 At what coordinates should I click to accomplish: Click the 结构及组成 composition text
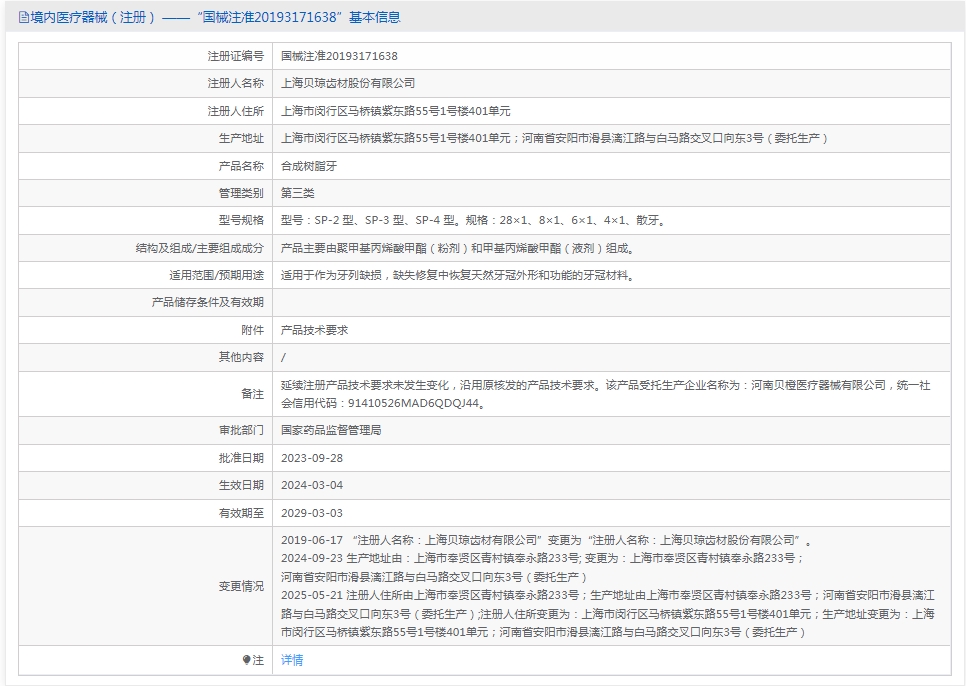tap(458, 248)
